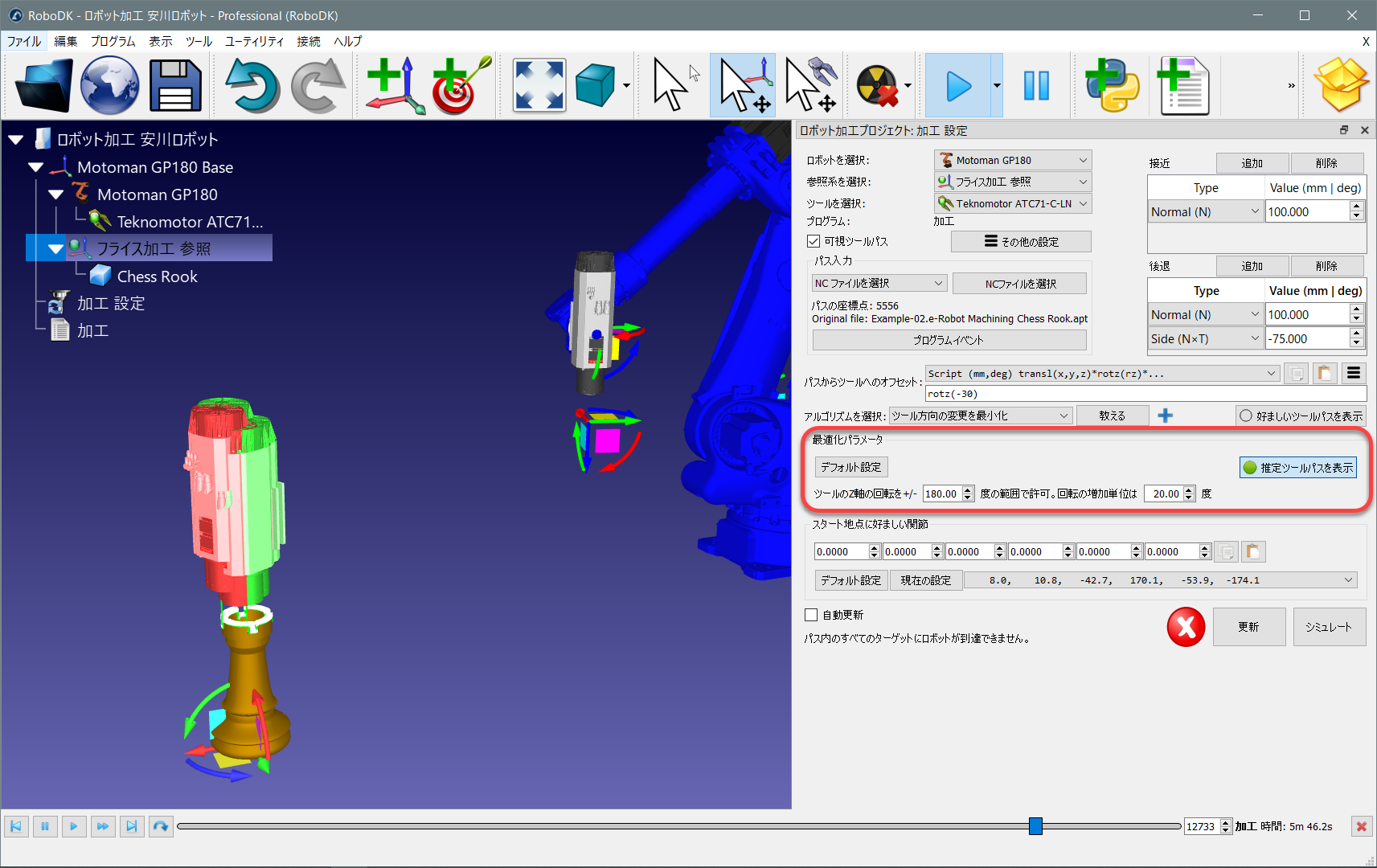Click the grey redo arrow icon
This screenshot has height=868, width=1377.
click(x=319, y=85)
